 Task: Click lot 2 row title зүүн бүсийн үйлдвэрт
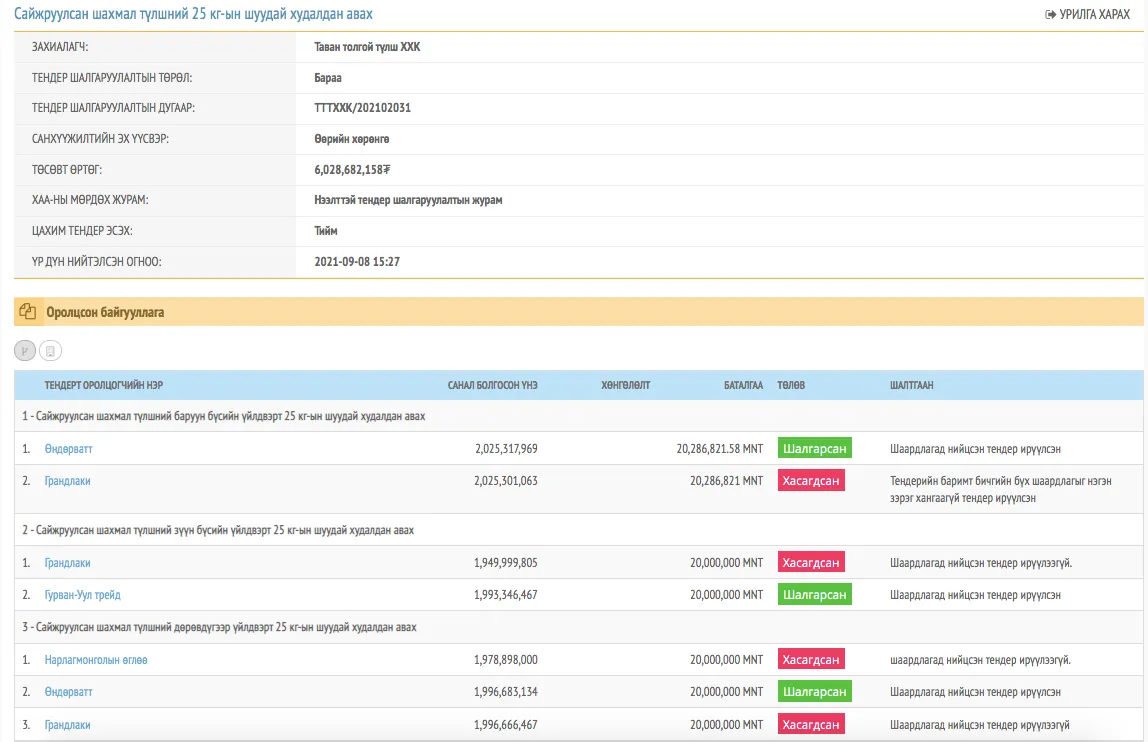pyautogui.click(x=218, y=530)
